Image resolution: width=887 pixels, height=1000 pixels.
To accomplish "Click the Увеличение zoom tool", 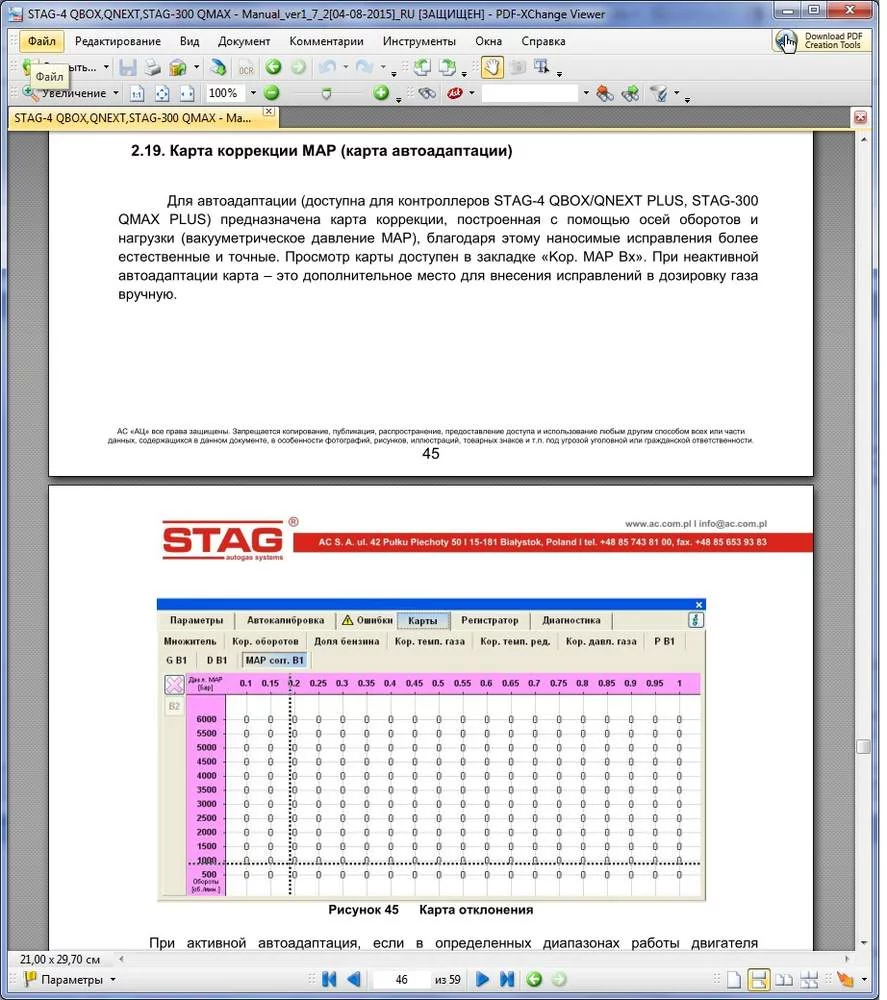I will 64,93.
